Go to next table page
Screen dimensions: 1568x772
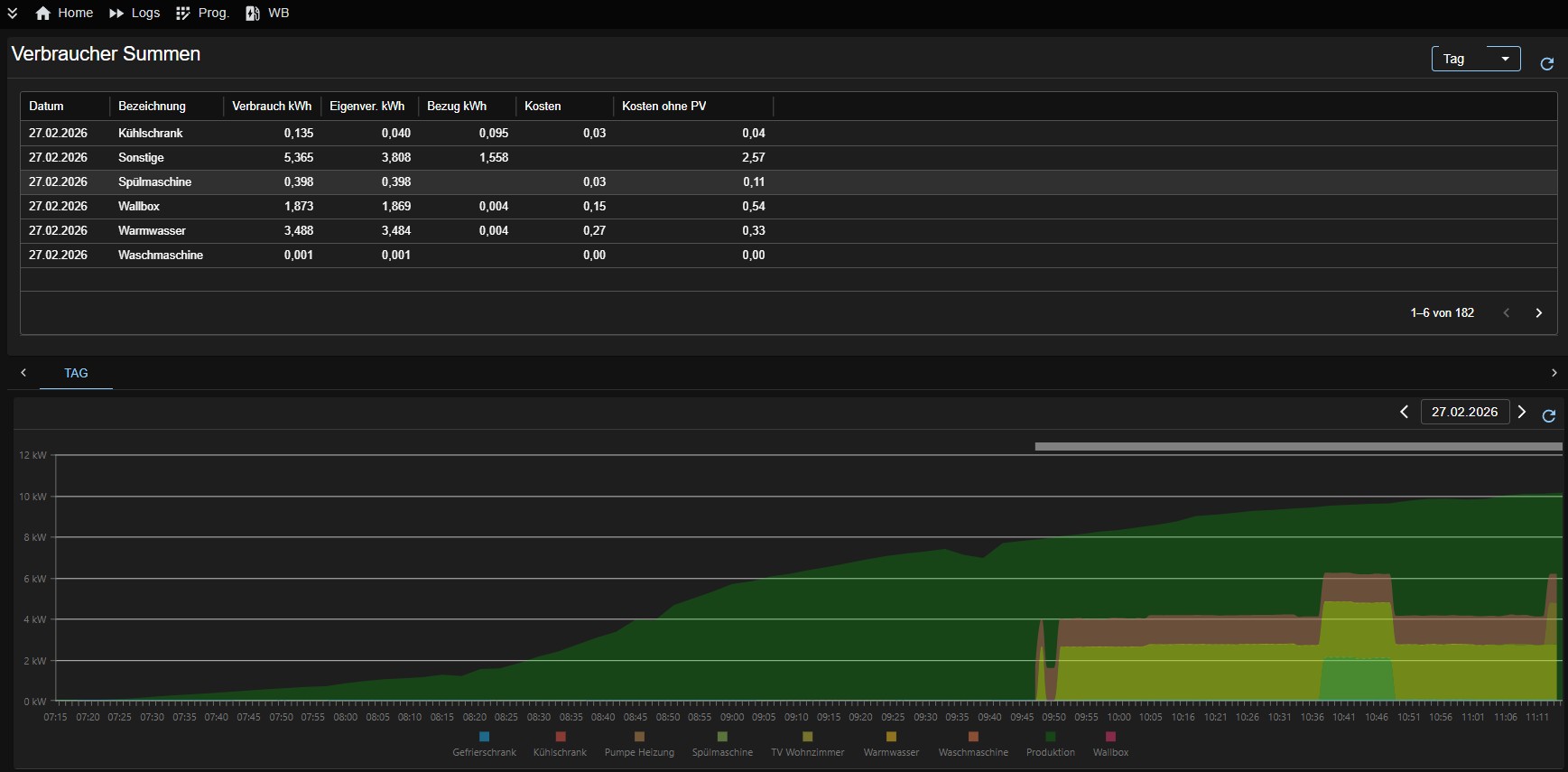1538,312
